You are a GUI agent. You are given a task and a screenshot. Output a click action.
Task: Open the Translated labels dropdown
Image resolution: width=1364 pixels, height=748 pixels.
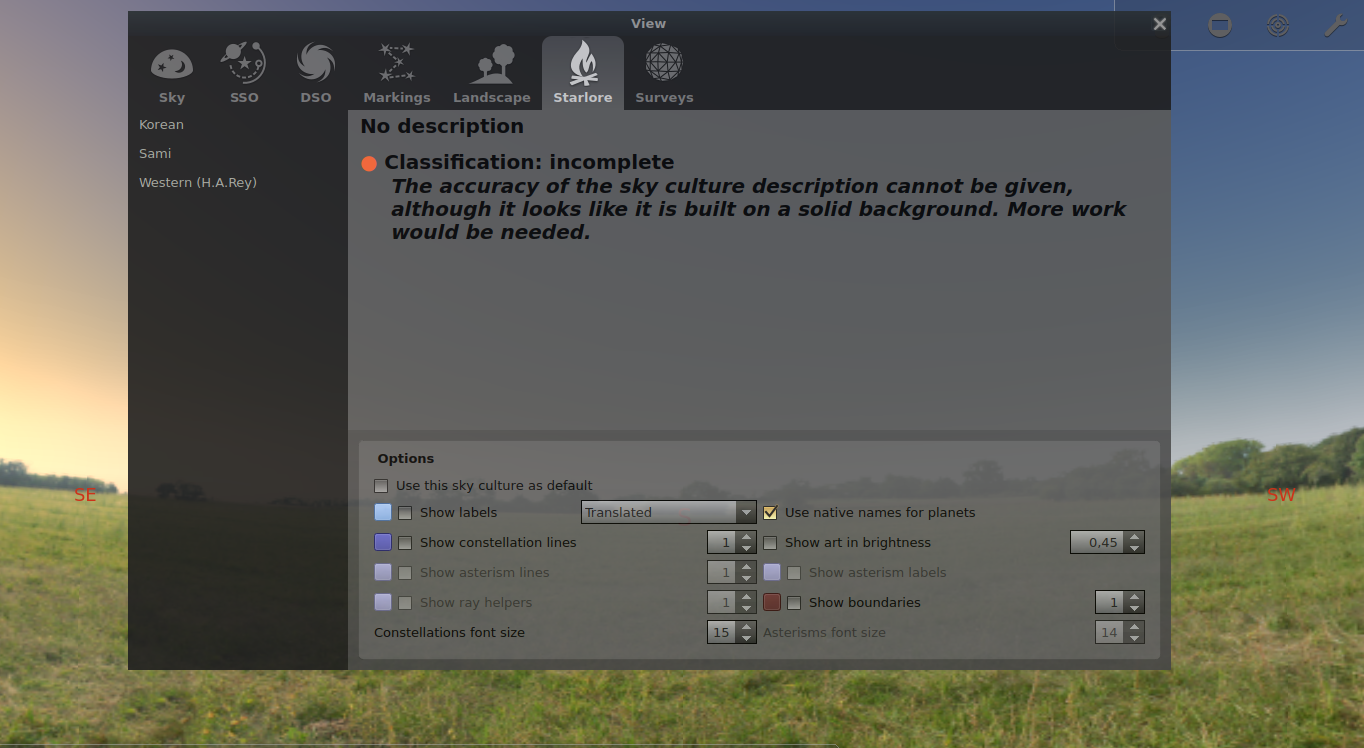[x=668, y=512]
